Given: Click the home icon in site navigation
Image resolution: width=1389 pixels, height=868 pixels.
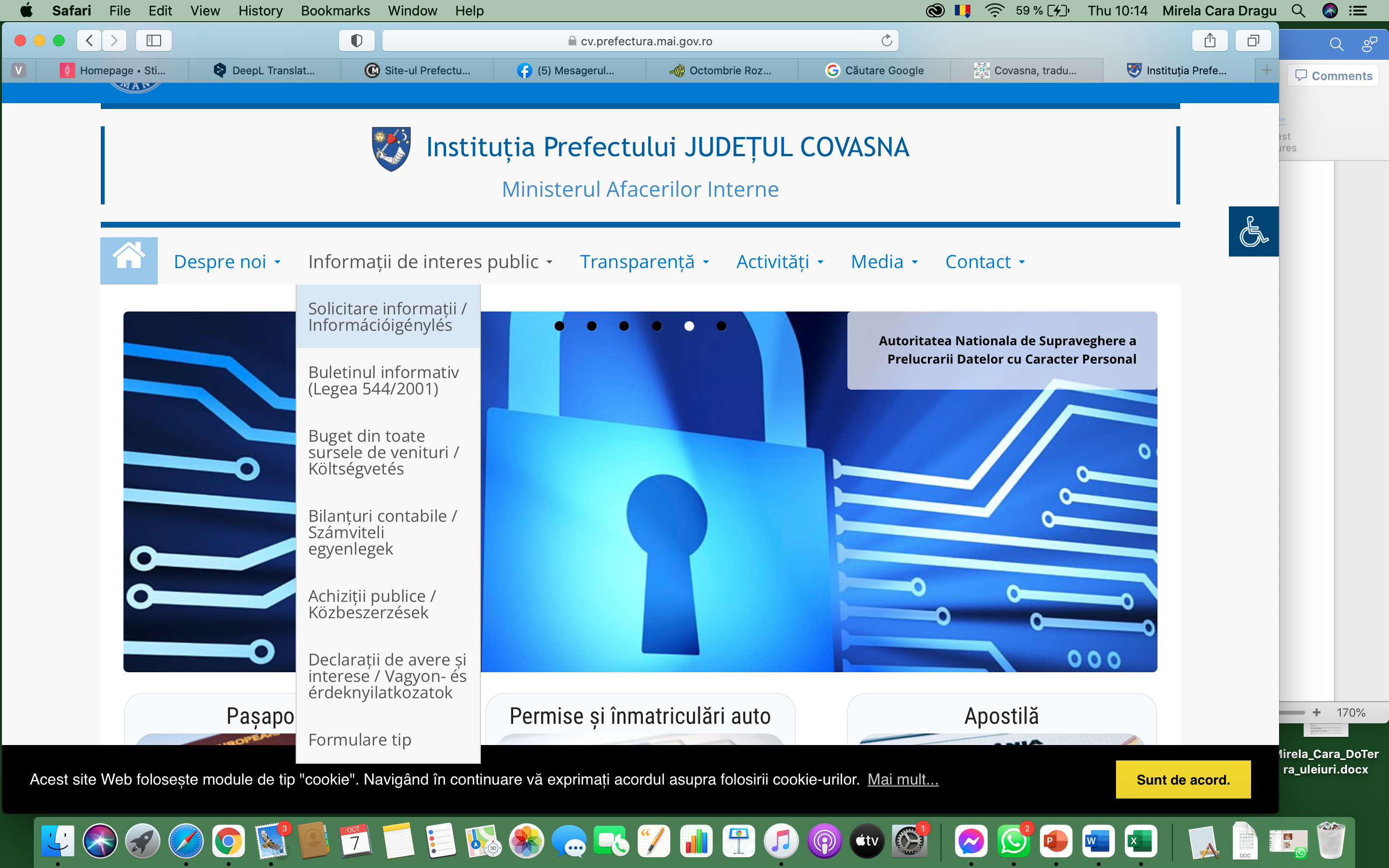Looking at the screenshot, I should click(129, 260).
